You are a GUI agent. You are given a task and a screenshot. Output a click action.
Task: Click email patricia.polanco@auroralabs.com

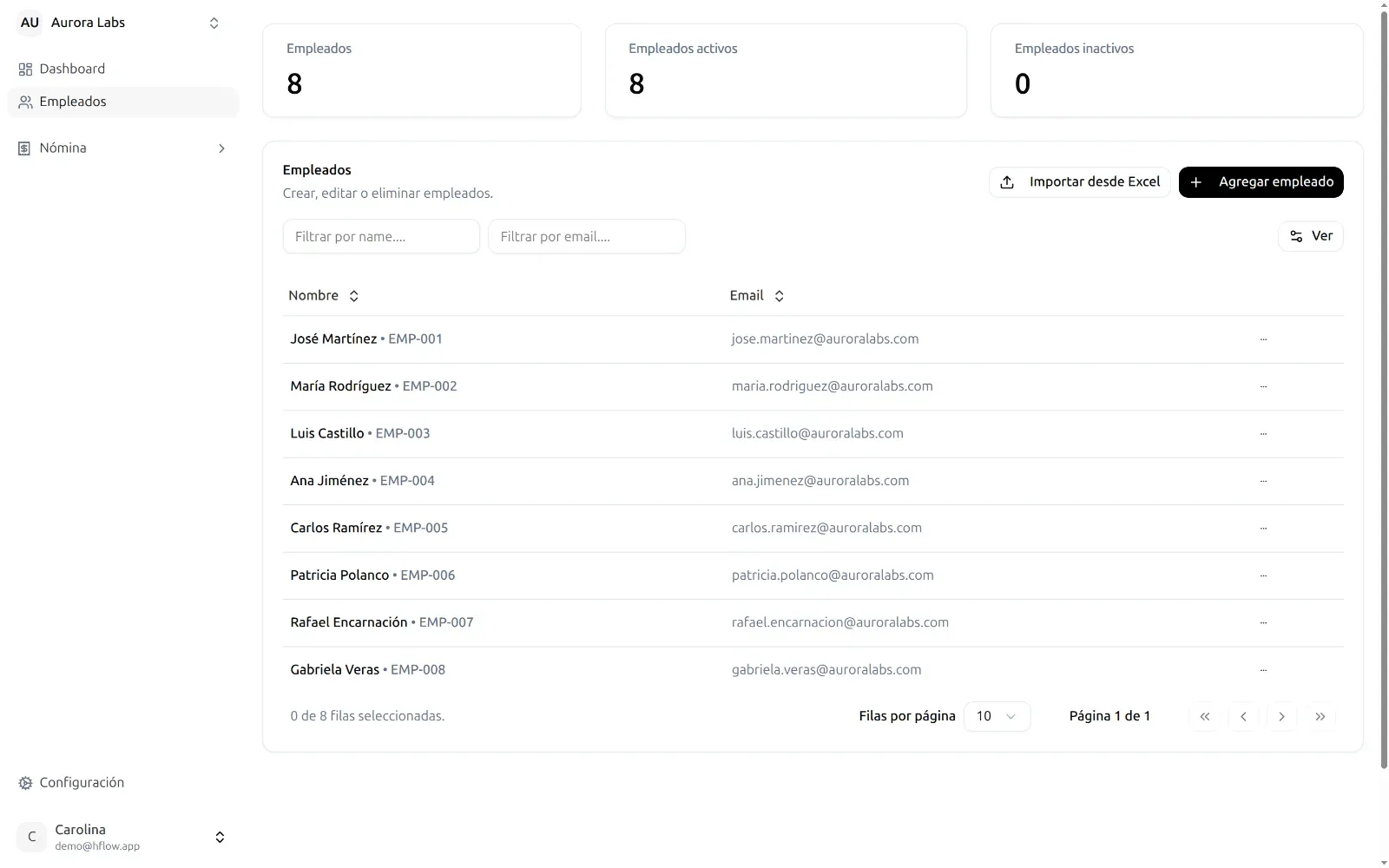click(833, 575)
